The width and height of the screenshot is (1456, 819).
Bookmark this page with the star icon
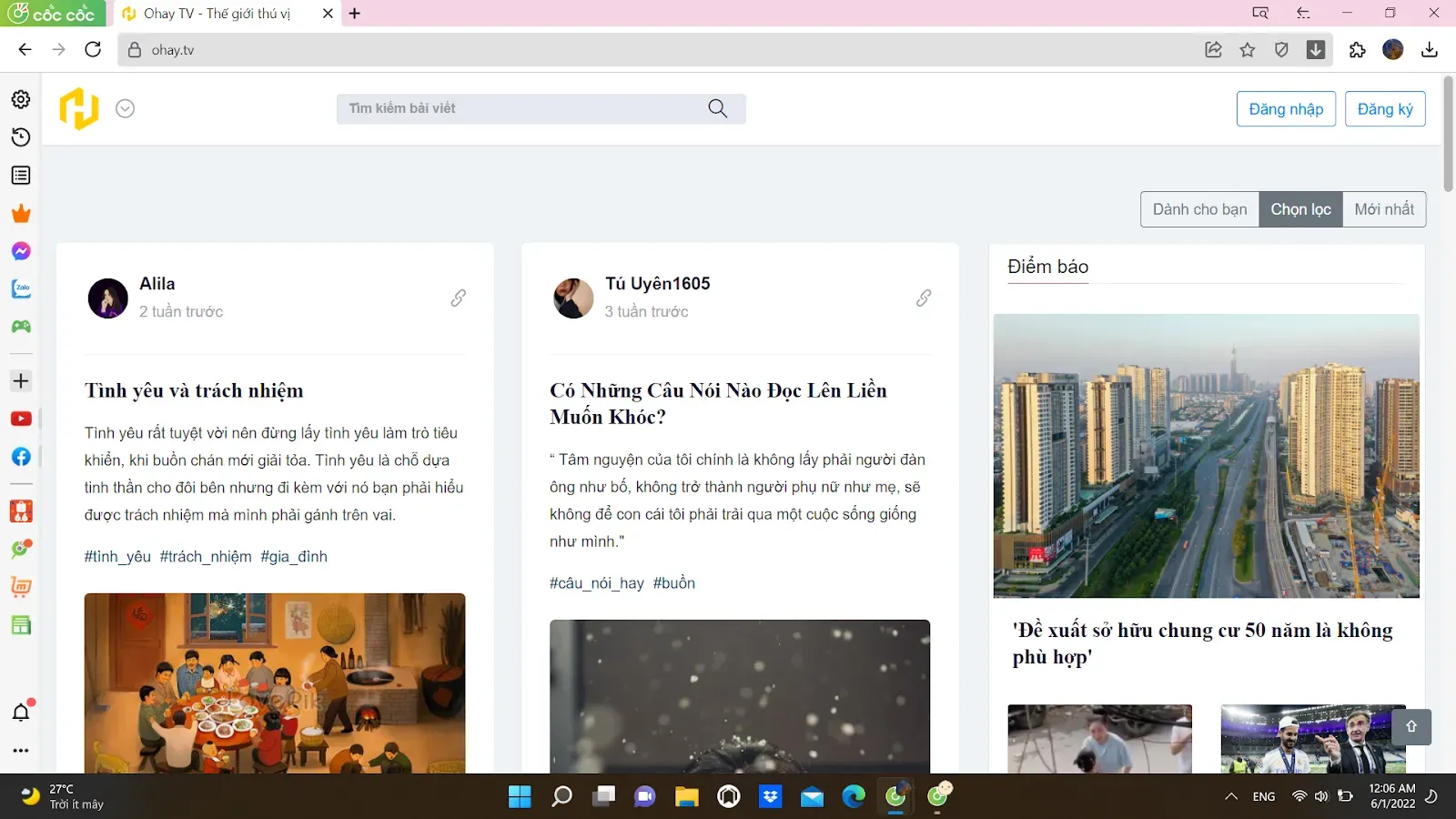(1248, 50)
